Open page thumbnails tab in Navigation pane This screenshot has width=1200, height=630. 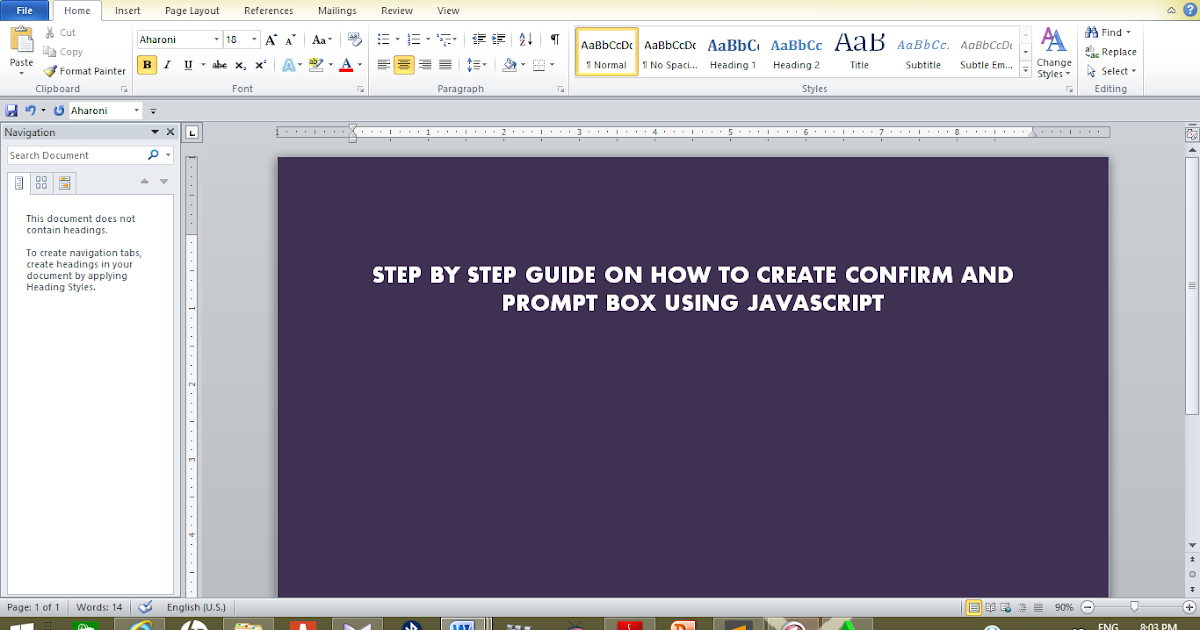tap(41, 182)
